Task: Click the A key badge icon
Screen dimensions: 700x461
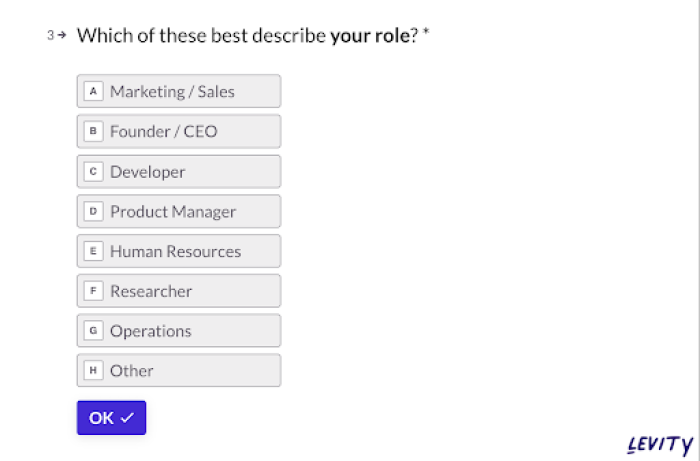Action: pos(93,91)
